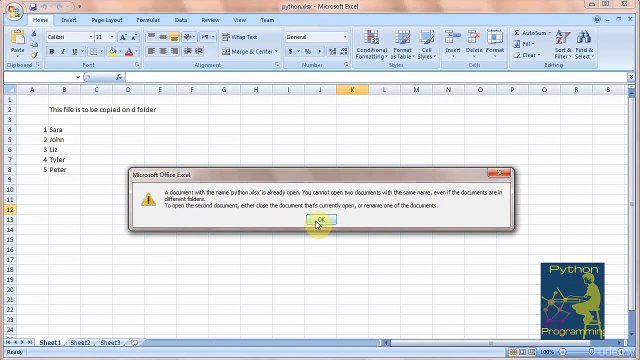Toggle Underline formatting

click(74, 51)
